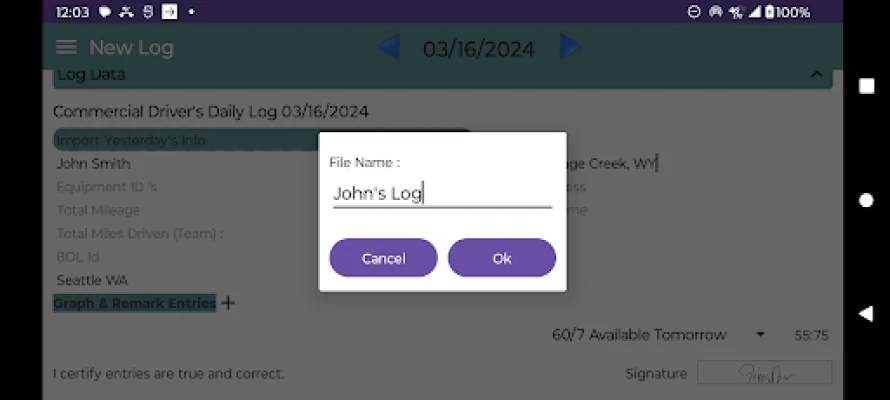The image size is (890, 400).
Task: Go to previous day with left arrow
Action: point(389,47)
